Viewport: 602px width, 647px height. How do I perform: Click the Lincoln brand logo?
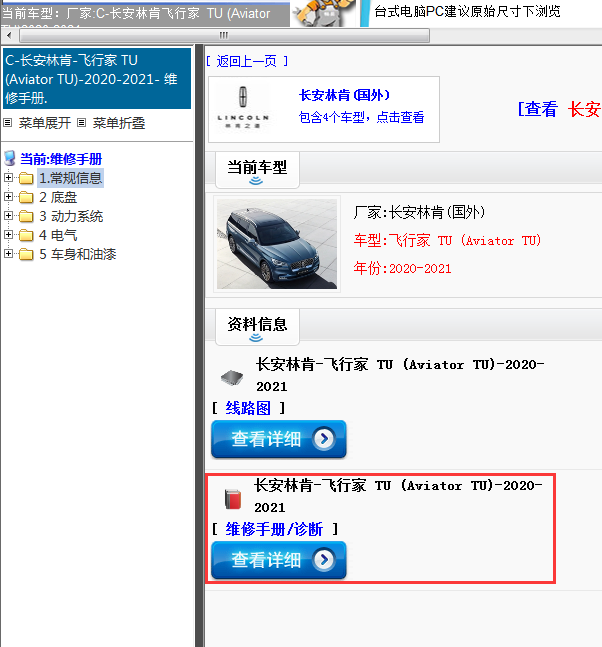click(243, 108)
